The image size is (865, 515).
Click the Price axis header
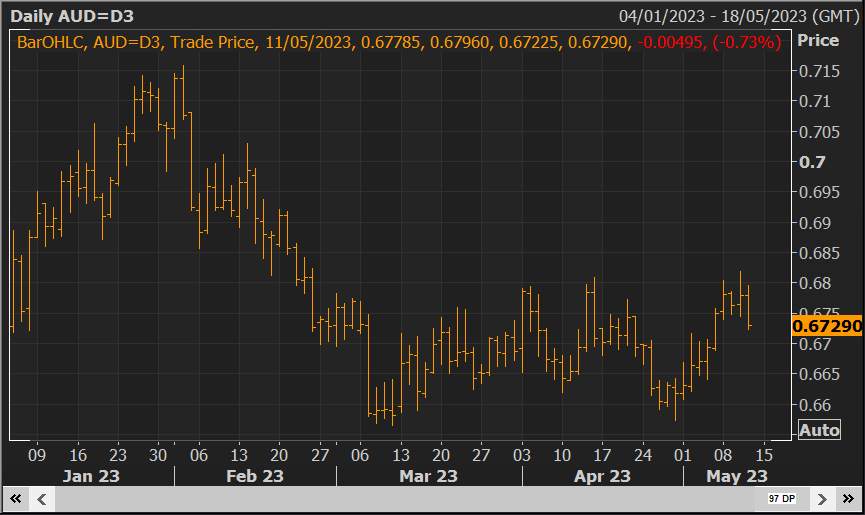pos(818,40)
